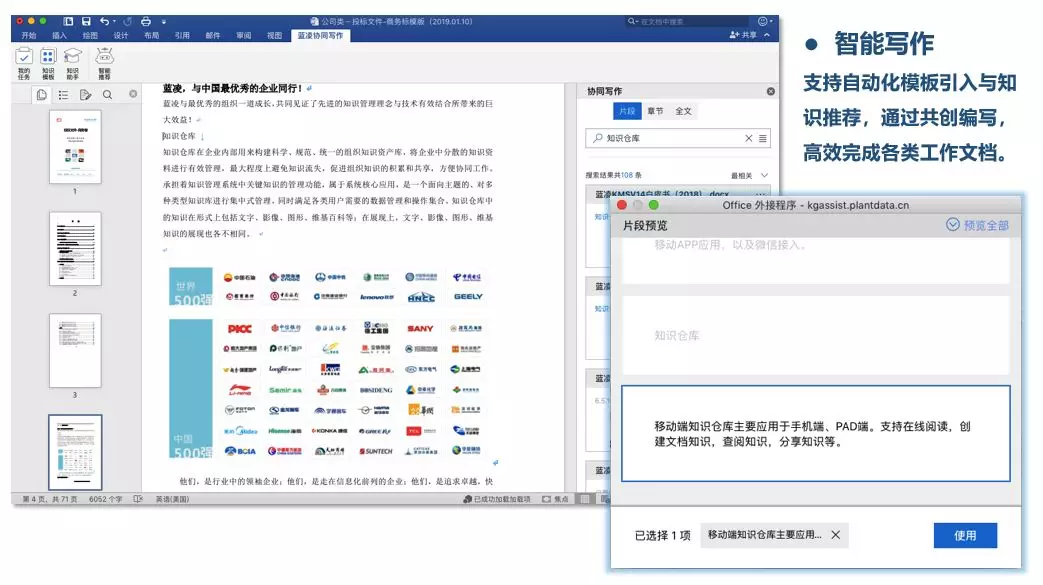Open the 最相关 sort dropdown
This screenshot has height=585, width=1043.
click(x=750, y=176)
